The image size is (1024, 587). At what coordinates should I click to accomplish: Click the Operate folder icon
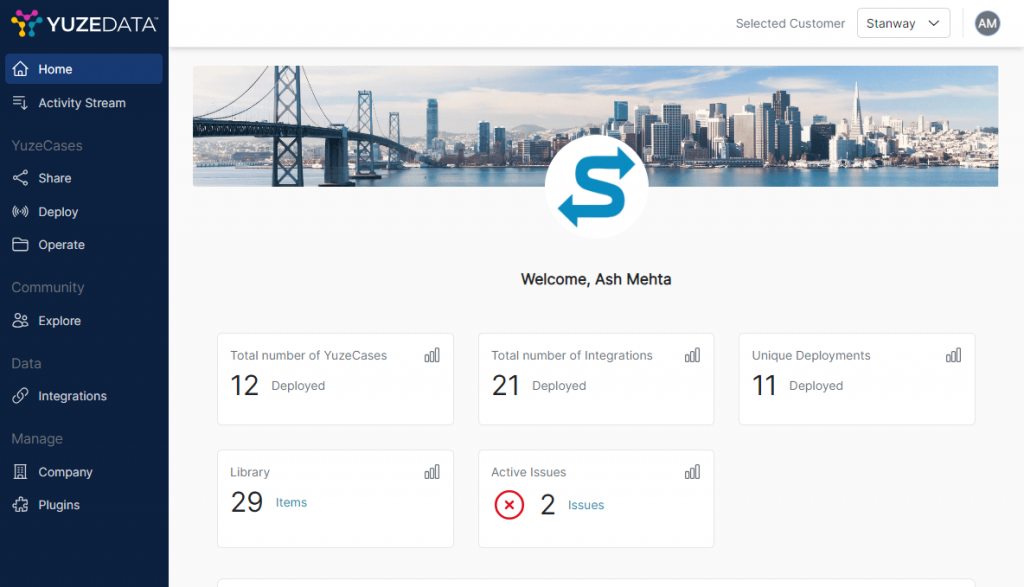(20, 245)
